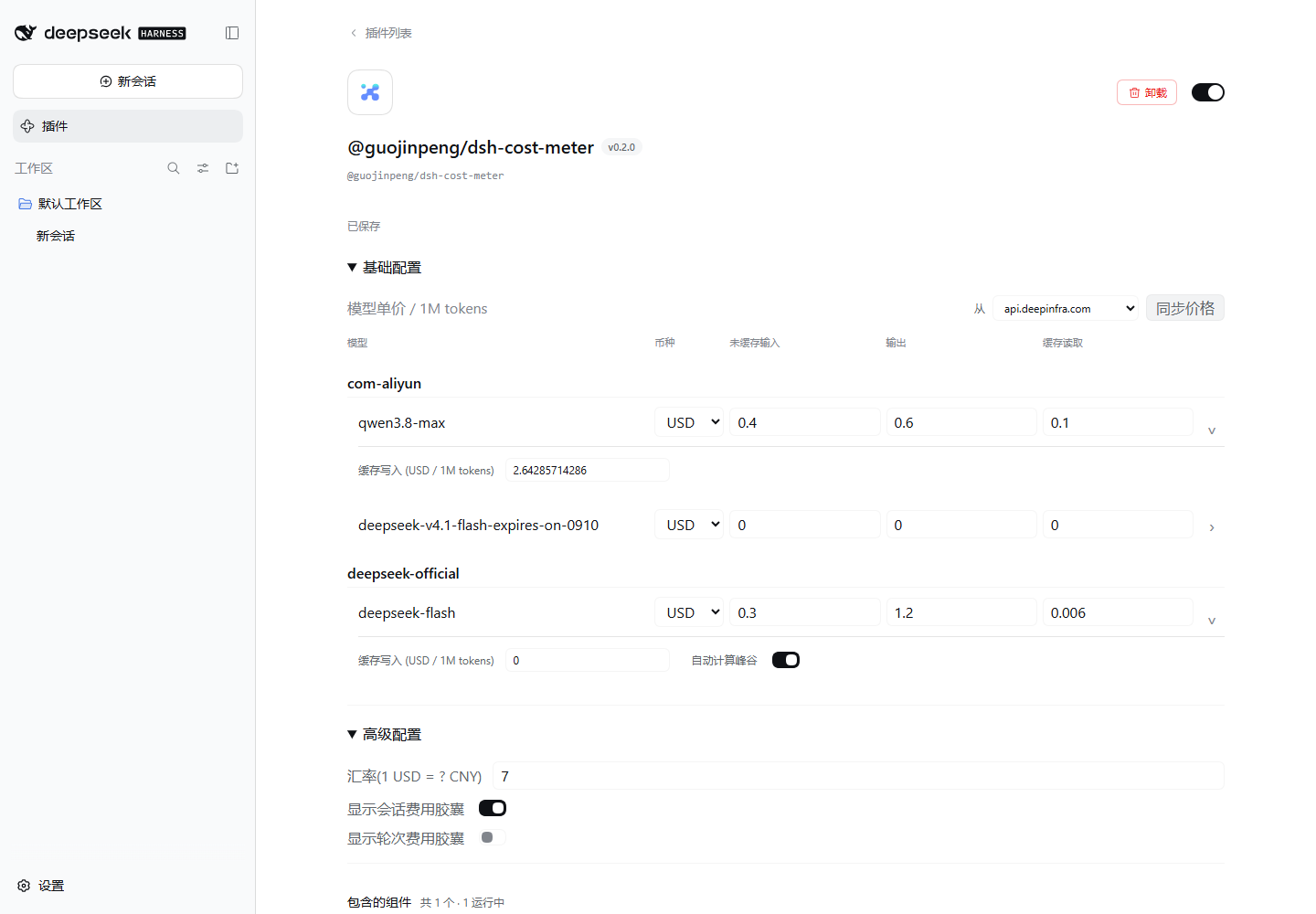
Task: Click the settings gear icon
Action: coord(24,886)
